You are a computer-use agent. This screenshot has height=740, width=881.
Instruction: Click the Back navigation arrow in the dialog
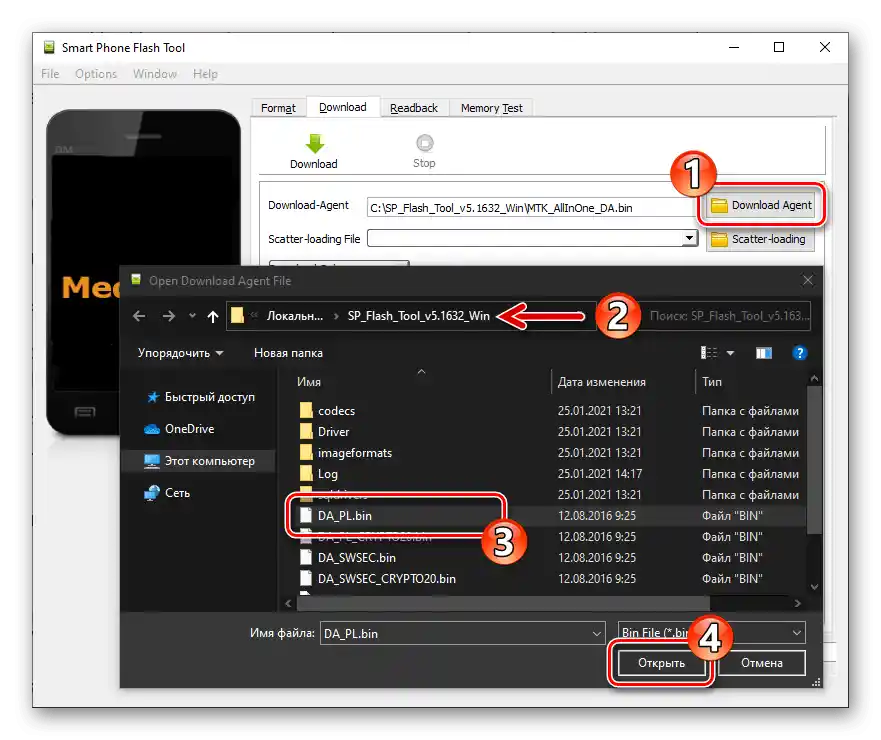pos(139,315)
